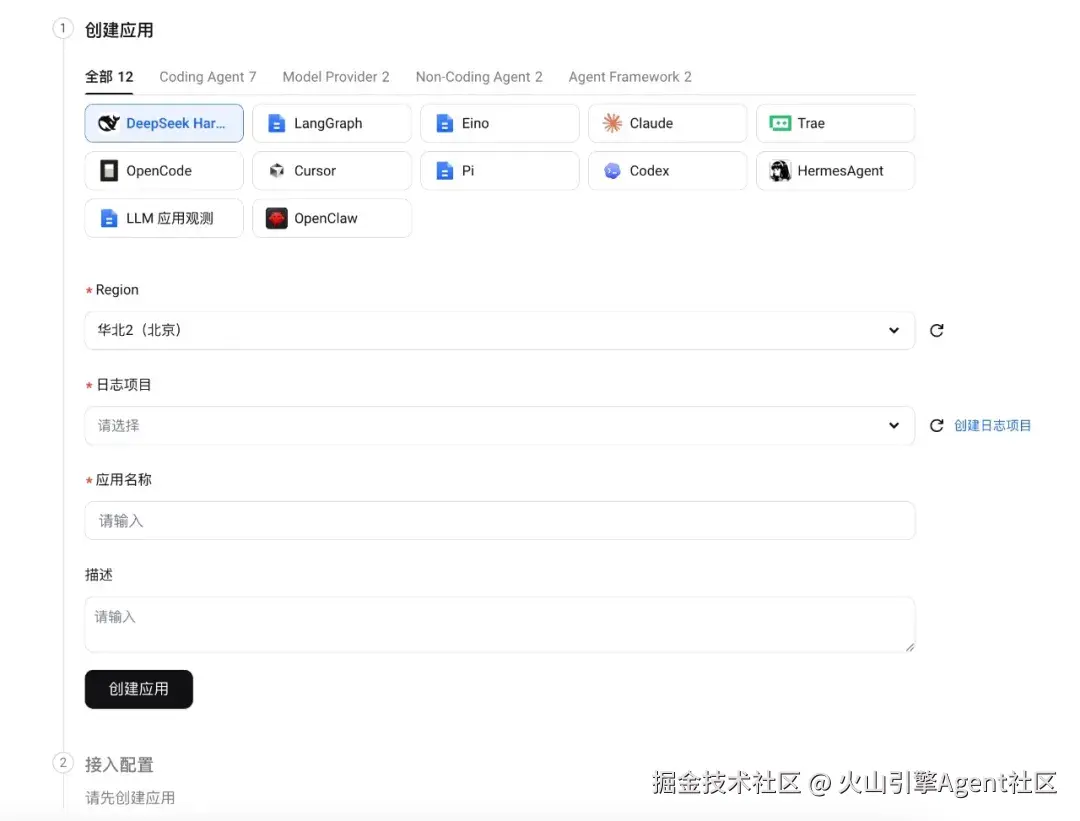Switch to the 全部 12 tab
This screenshot has width=1080, height=821.
click(x=109, y=77)
